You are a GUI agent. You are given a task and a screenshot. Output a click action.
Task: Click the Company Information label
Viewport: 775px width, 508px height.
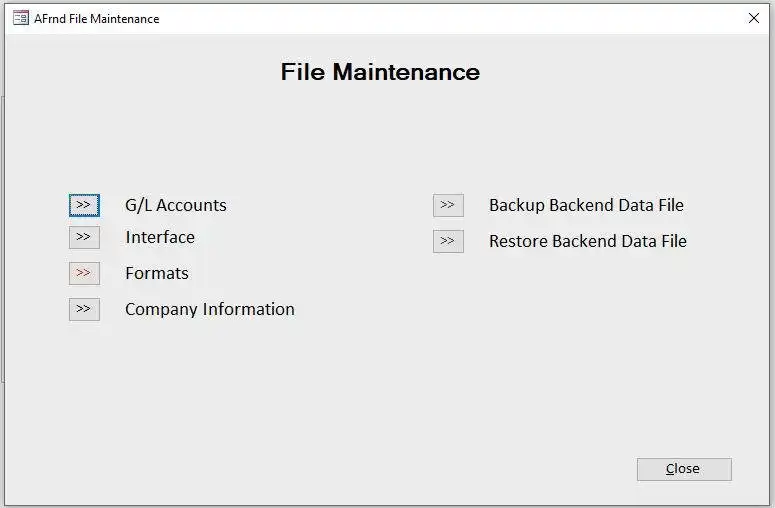(x=210, y=309)
